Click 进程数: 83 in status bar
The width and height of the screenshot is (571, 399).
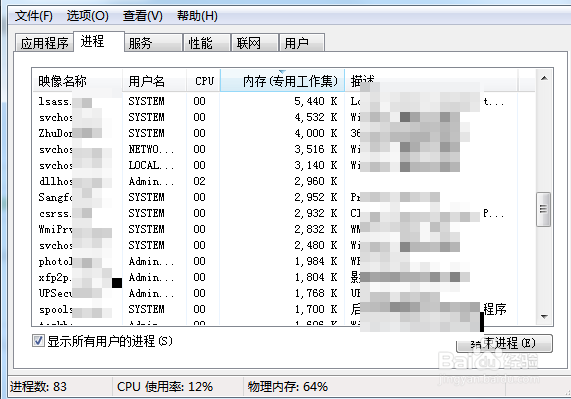[x=38, y=387]
